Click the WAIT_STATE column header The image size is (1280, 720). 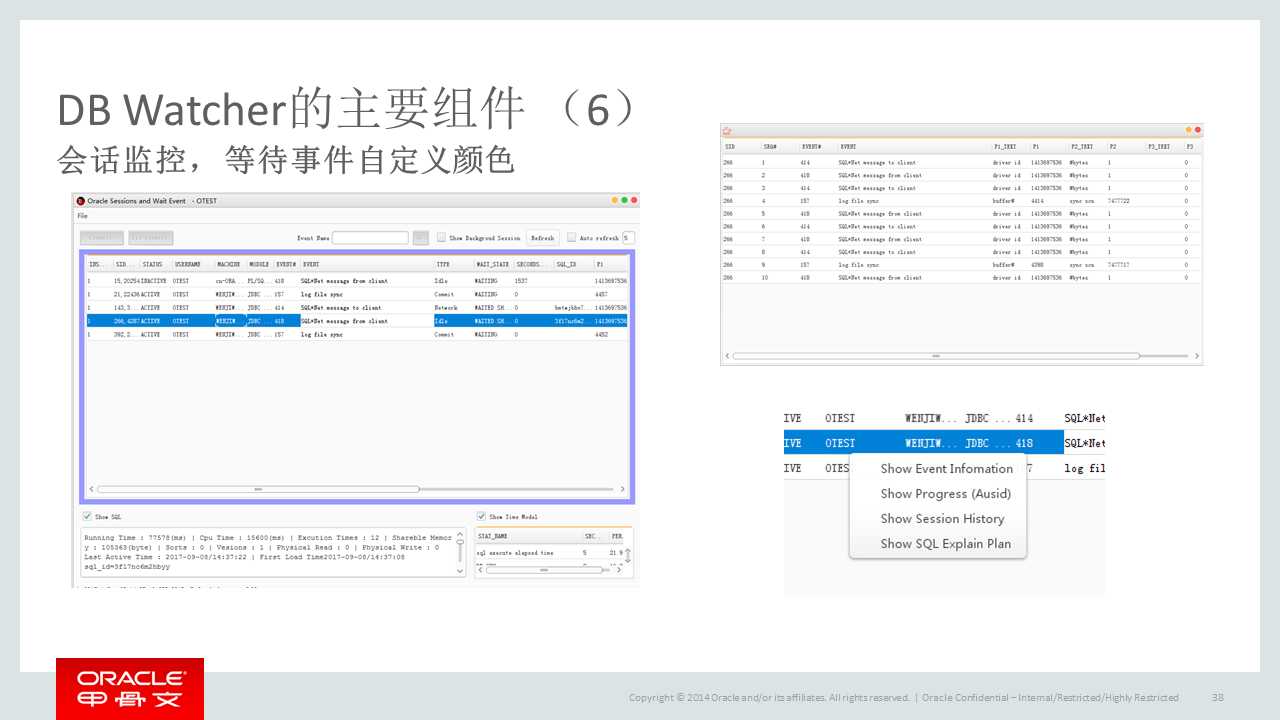coord(493,264)
